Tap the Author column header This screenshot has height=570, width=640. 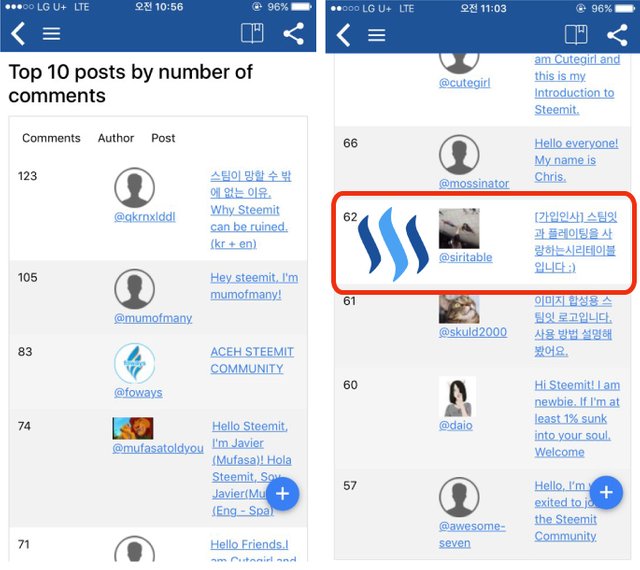click(116, 138)
